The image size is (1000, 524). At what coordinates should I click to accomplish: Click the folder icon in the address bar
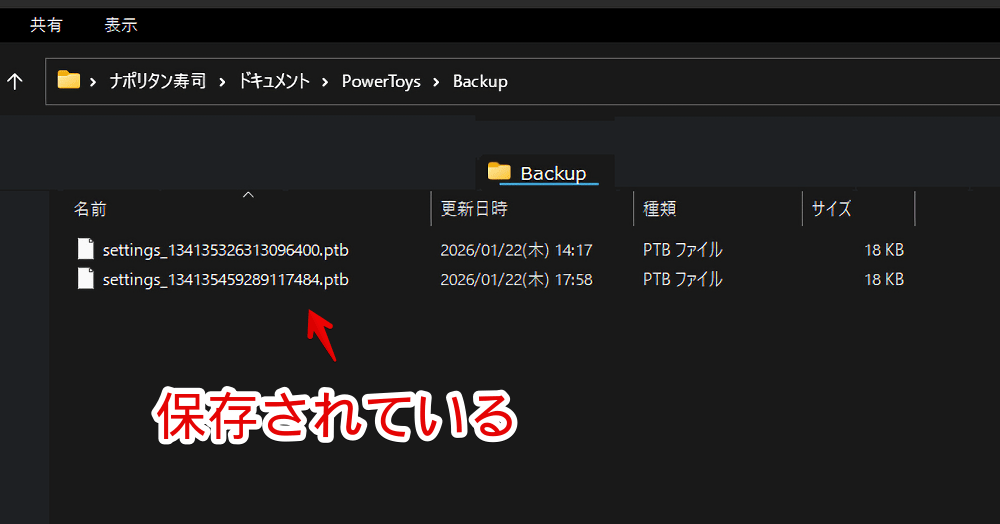tap(68, 81)
